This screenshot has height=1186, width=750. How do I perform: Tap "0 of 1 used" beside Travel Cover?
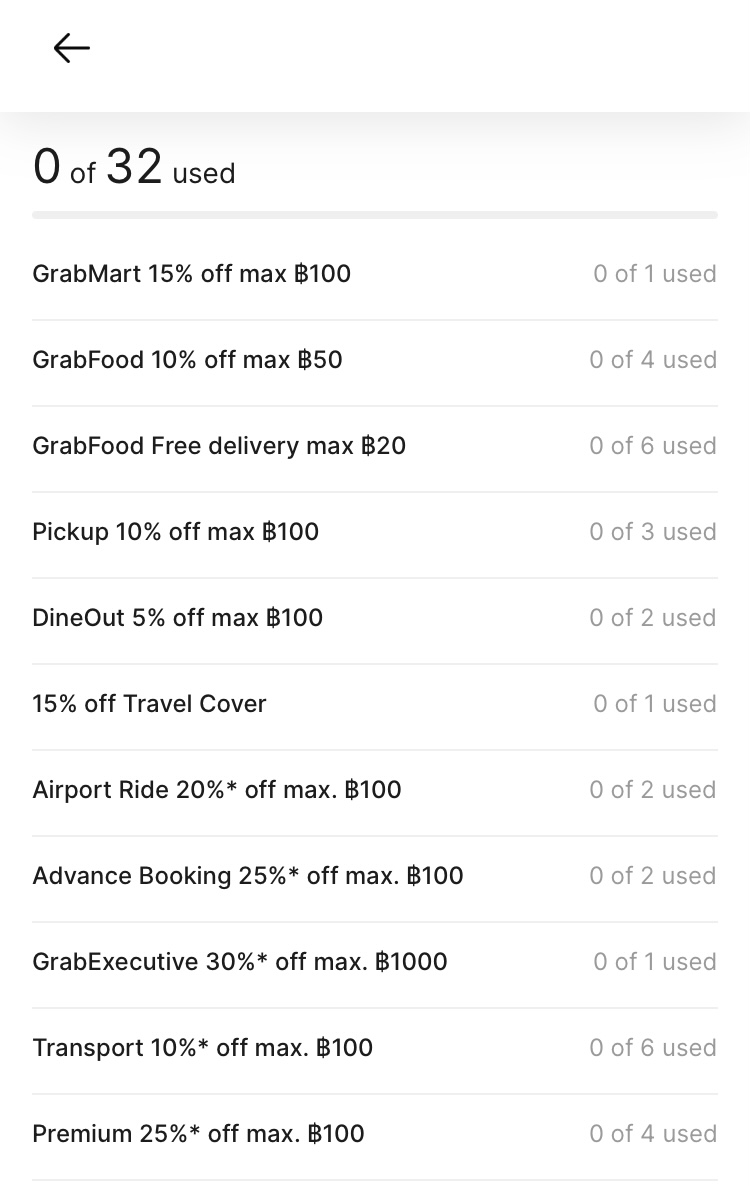(655, 704)
